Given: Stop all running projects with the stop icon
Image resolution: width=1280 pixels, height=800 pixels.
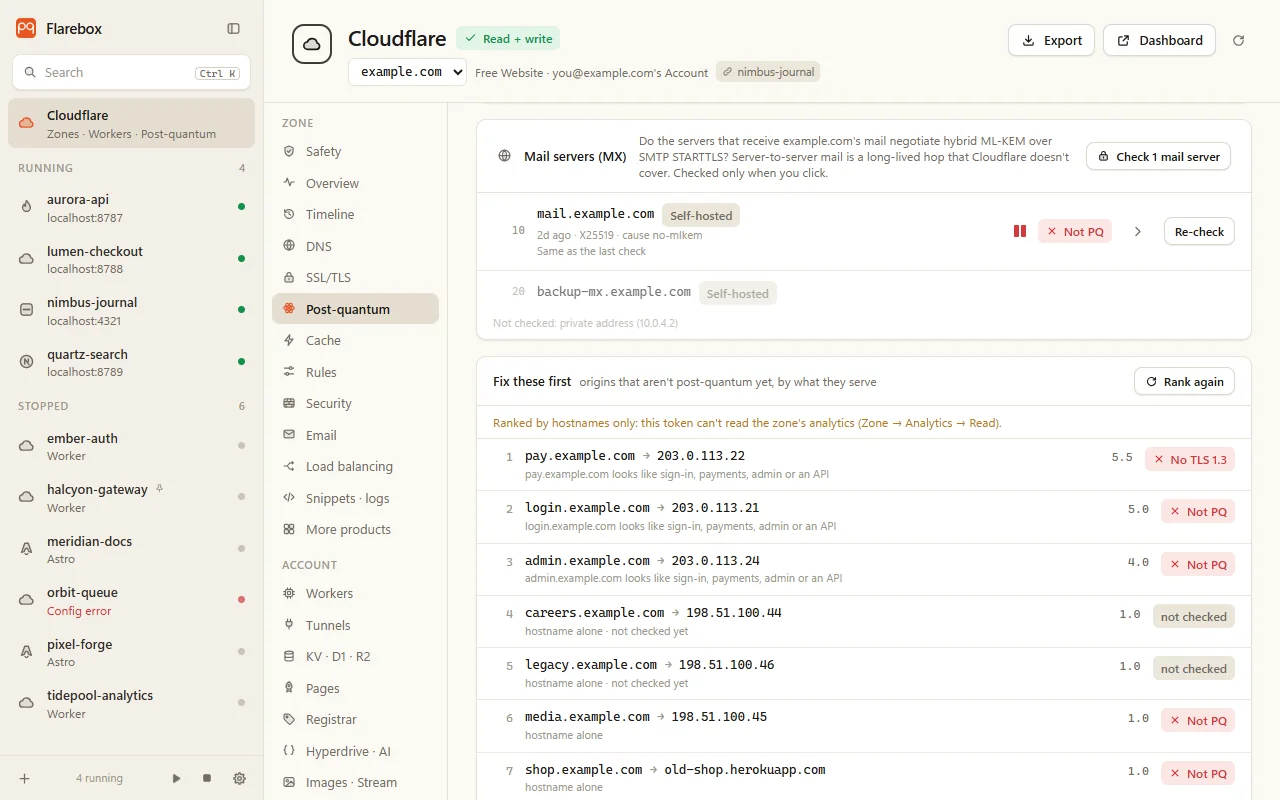Looking at the screenshot, I should click(207, 778).
